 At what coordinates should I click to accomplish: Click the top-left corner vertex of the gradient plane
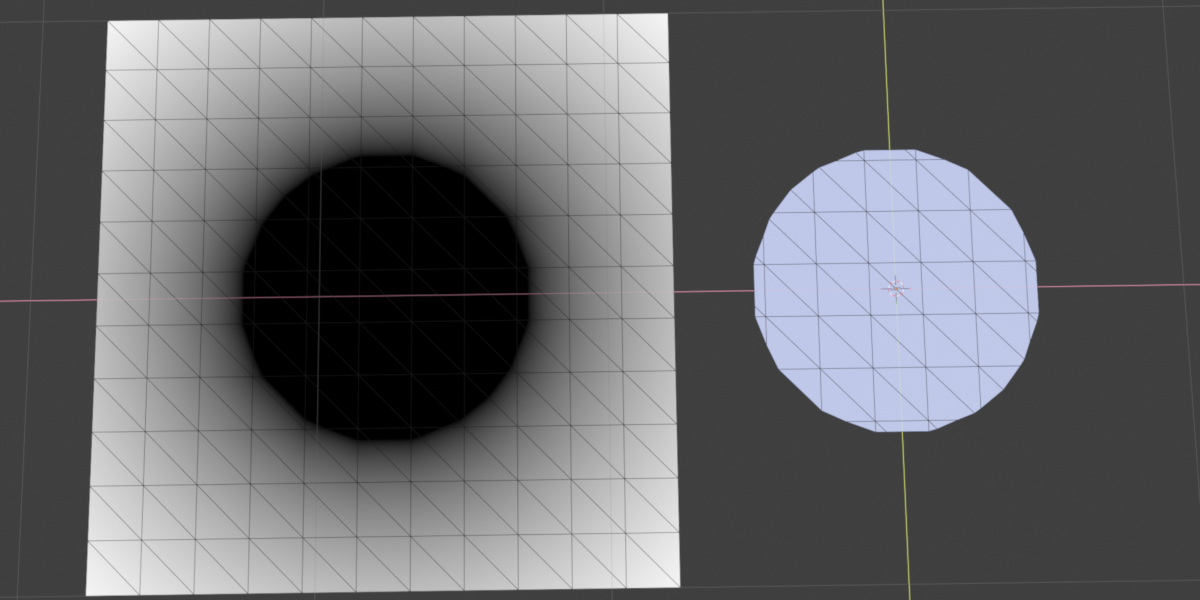tap(108, 21)
